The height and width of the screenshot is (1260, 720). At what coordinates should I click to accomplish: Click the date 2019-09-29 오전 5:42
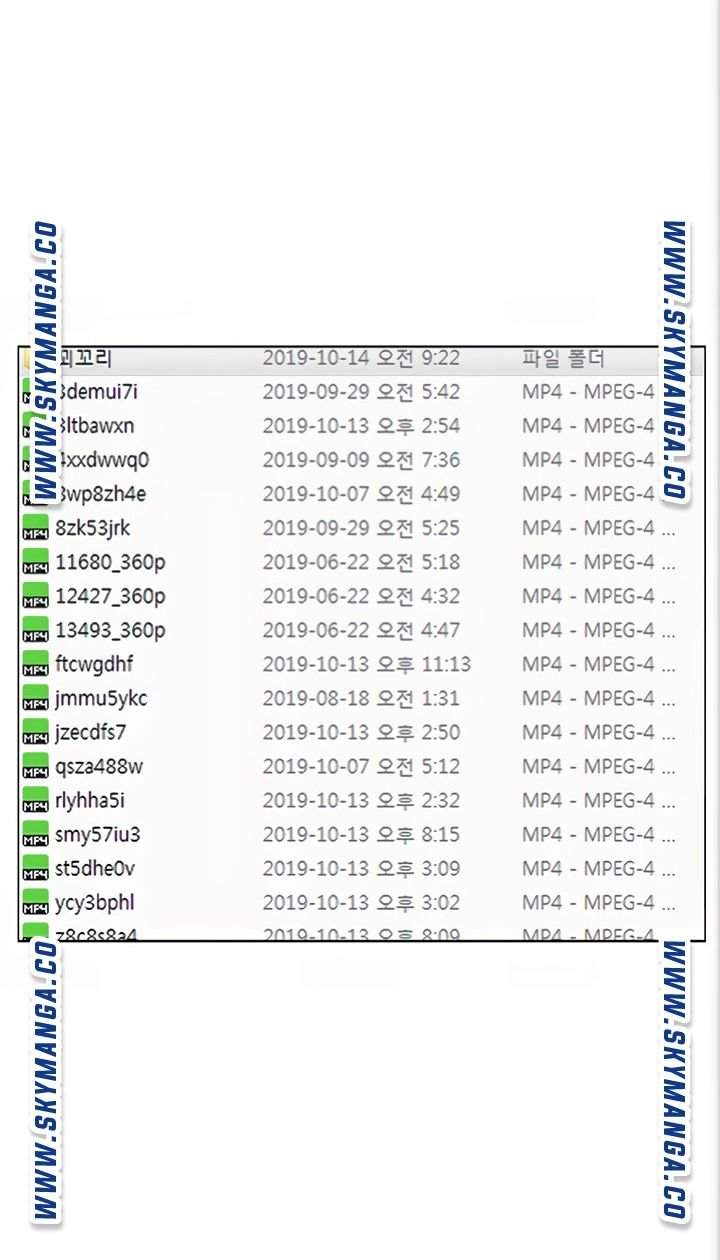click(x=361, y=392)
